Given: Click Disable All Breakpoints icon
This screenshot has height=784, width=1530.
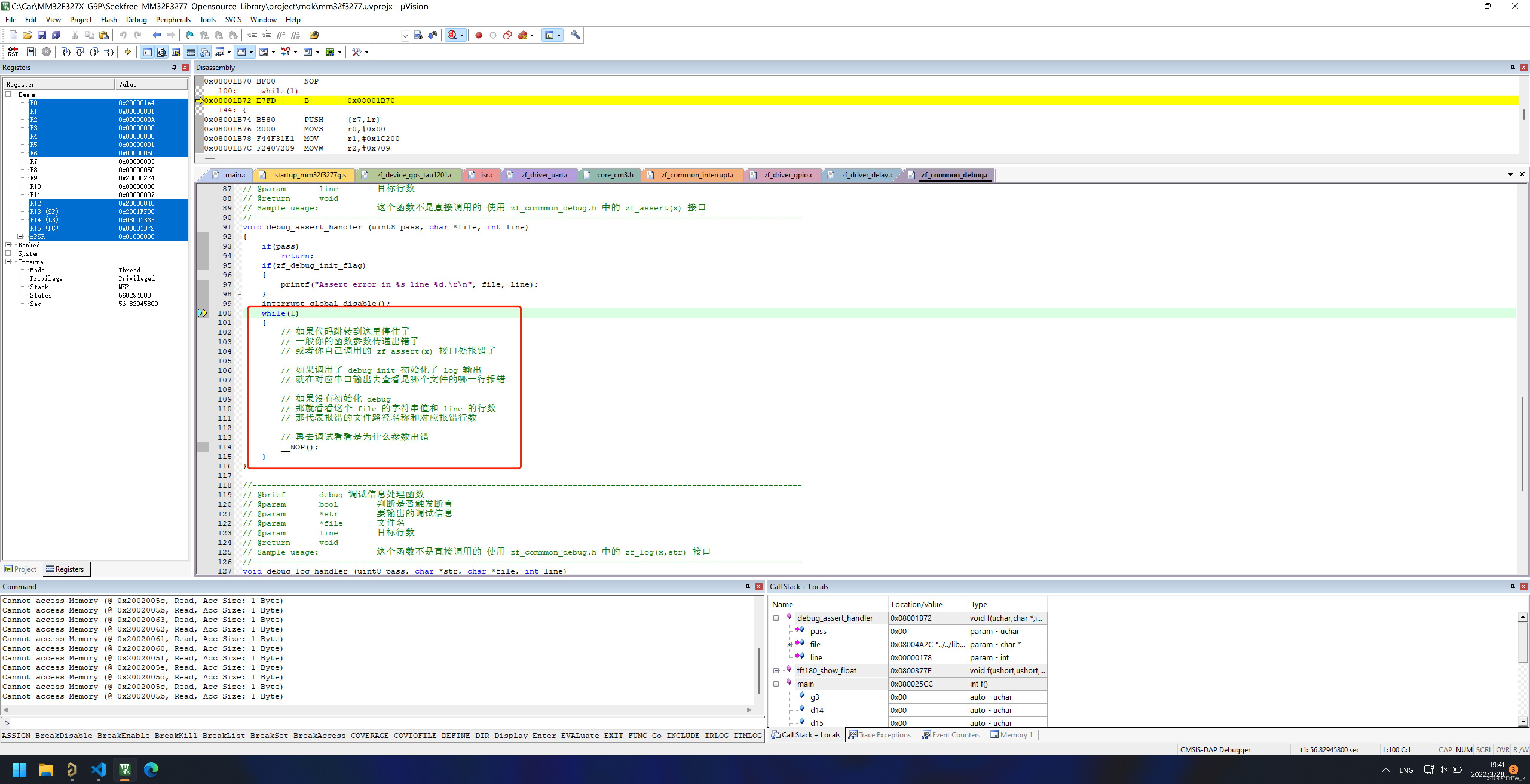Looking at the screenshot, I should pyautogui.click(x=507, y=35).
